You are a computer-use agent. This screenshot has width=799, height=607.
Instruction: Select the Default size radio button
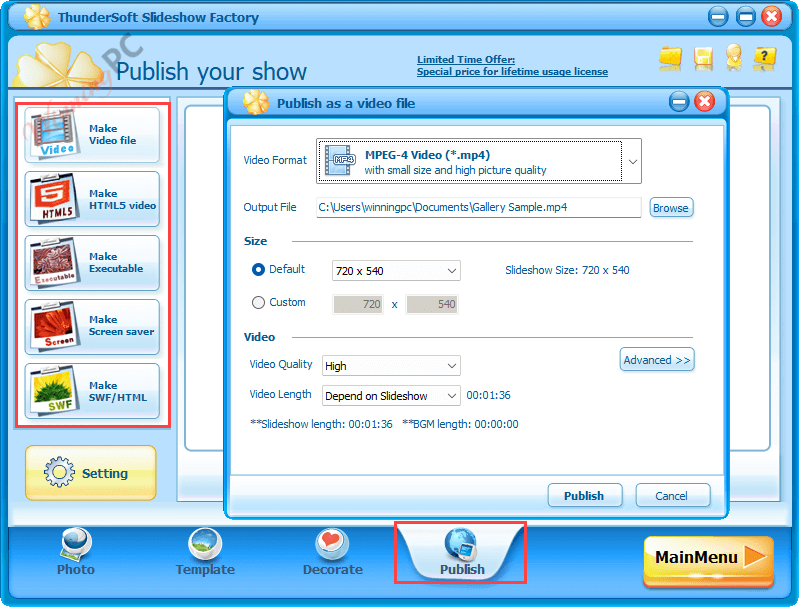point(258,270)
